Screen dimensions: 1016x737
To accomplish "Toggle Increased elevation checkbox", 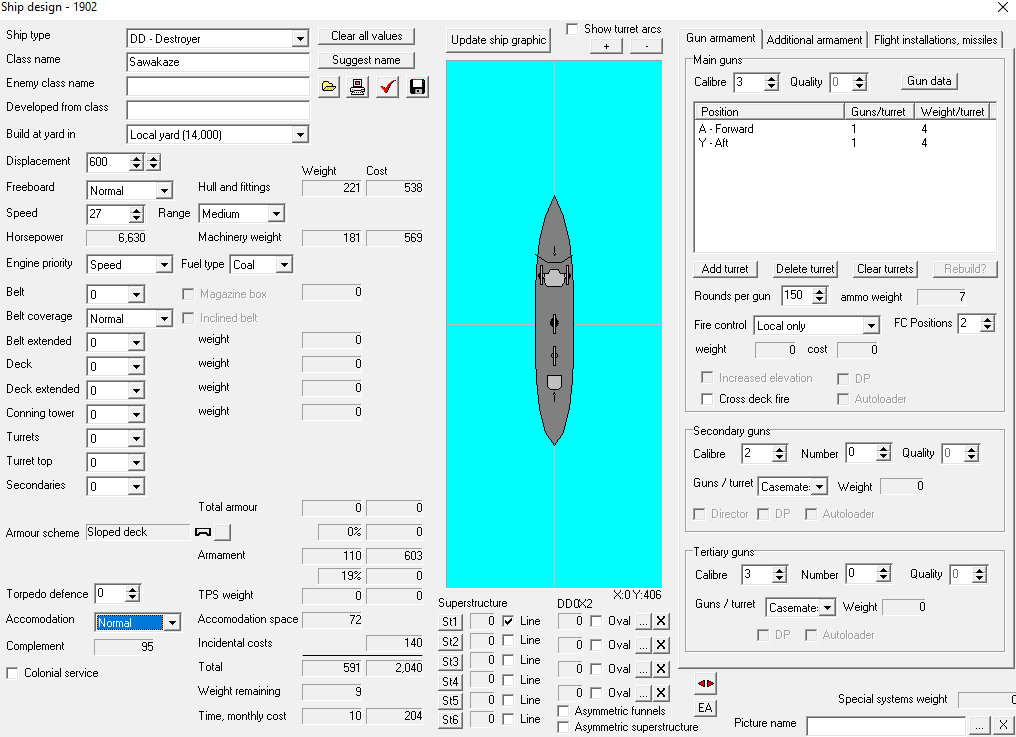I will [x=707, y=377].
